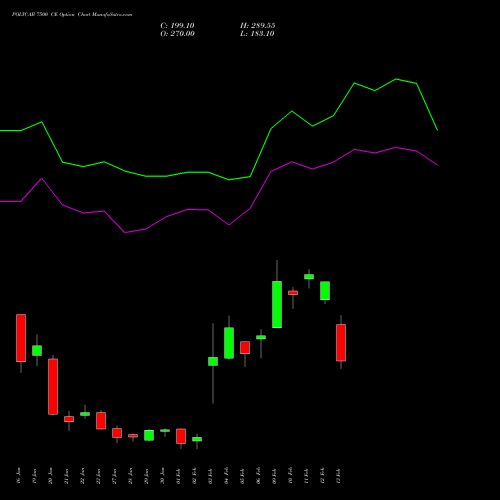Click the small green candle above 11 Feb
Viewport: 500px width, 500px height.
point(309,277)
